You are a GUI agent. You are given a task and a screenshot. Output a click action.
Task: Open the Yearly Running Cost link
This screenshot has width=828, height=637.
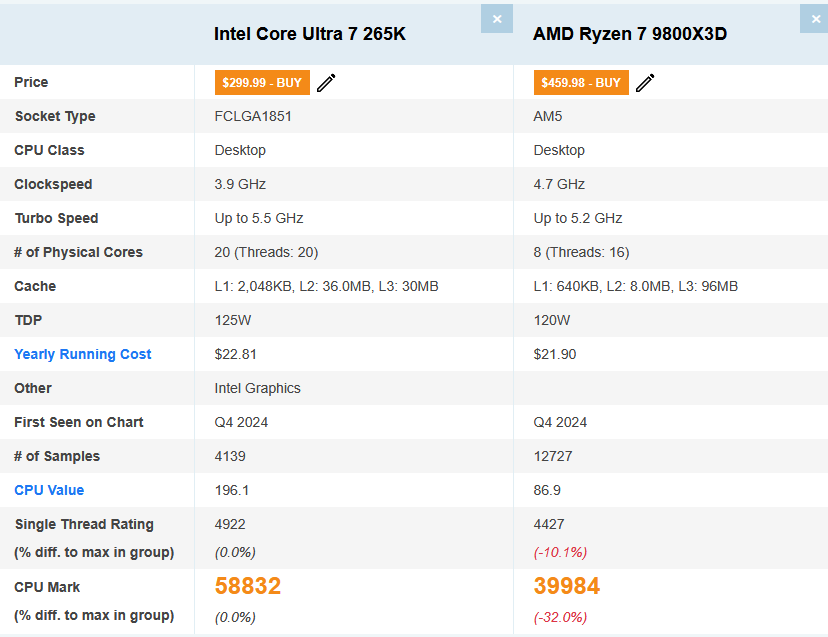point(82,354)
